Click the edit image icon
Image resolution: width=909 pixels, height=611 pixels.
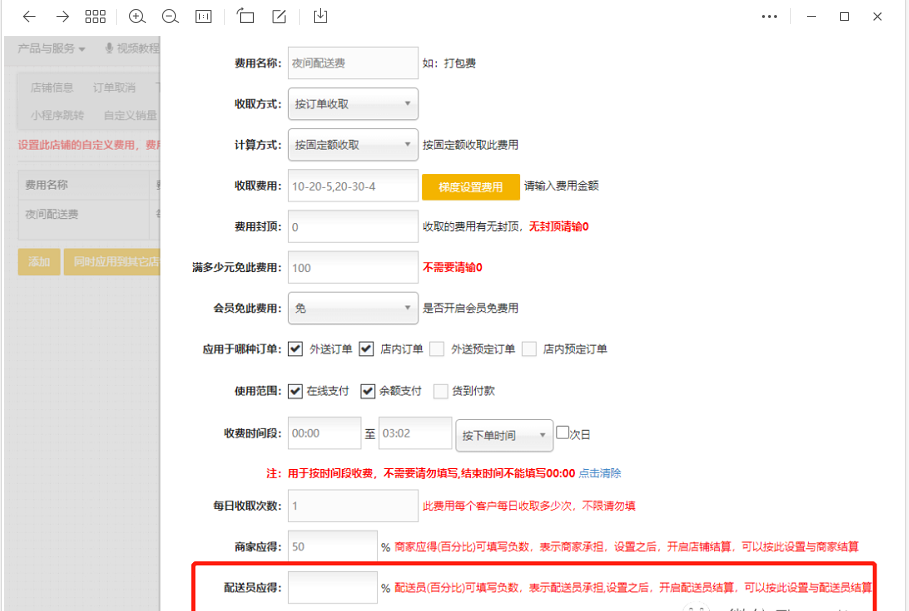[x=279, y=17]
